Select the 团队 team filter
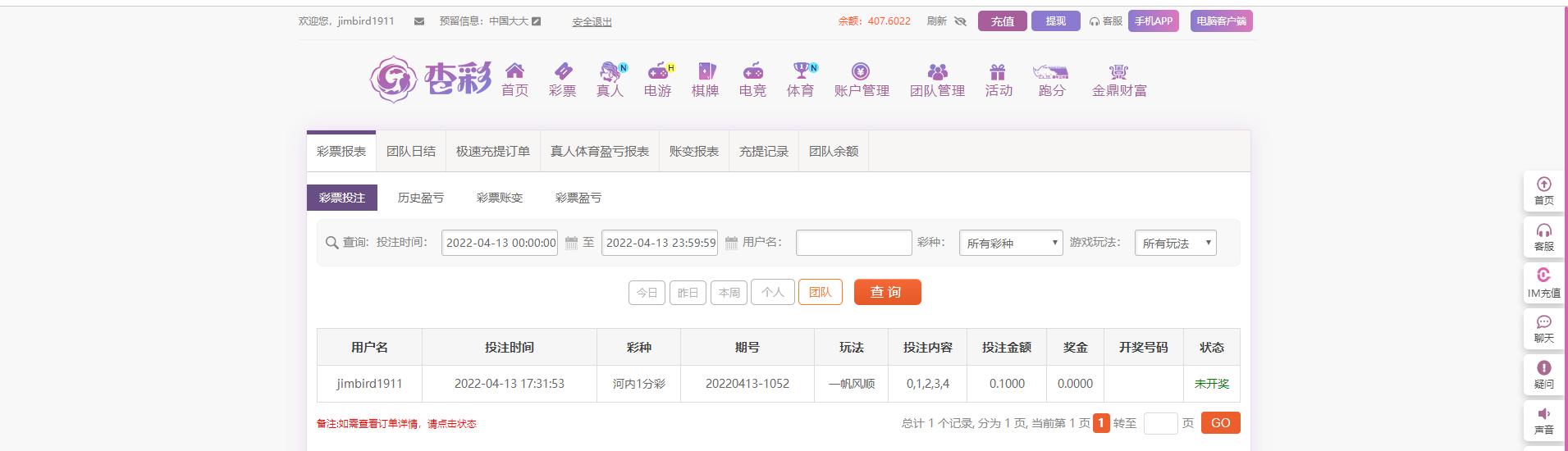Image resolution: width=1568 pixels, height=451 pixels. click(x=821, y=293)
